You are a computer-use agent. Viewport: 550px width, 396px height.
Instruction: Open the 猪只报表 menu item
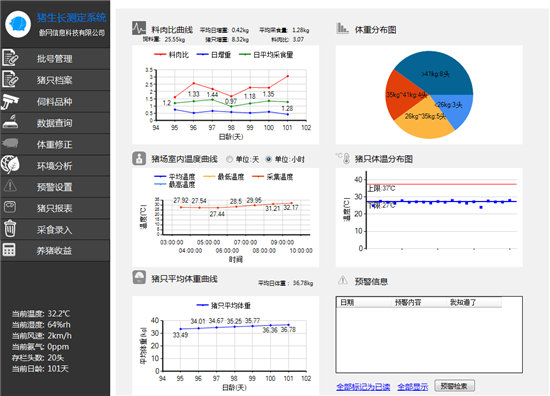[x=55, y=208]
